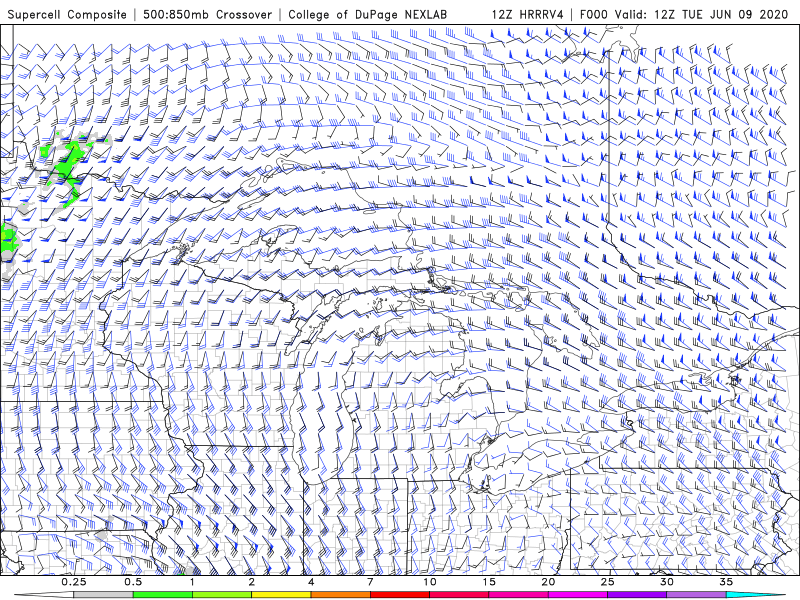Select the bright green 0.5–1 color bar segment
Screen dimensions: 800x600
tap(162, 595)
